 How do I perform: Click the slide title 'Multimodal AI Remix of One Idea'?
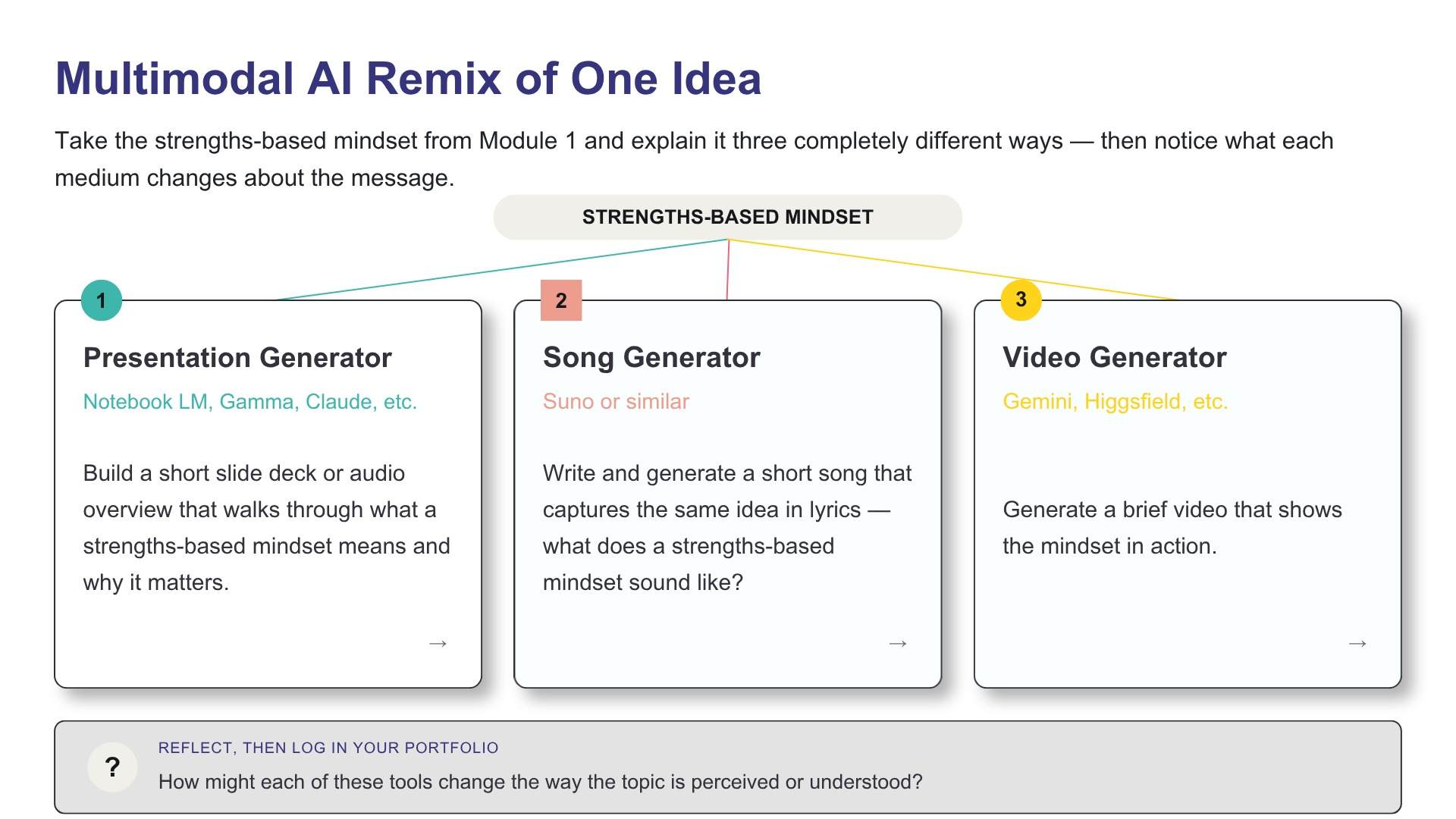pyautogui.click(x=408, y=79)
